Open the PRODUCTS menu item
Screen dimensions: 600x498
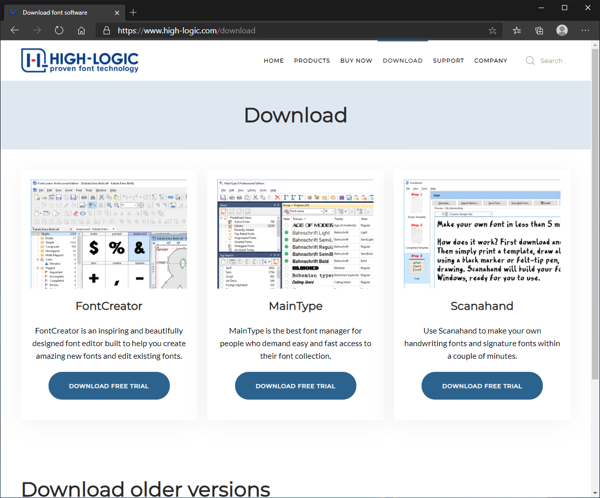pyautogui.click(x=312, y=60)
